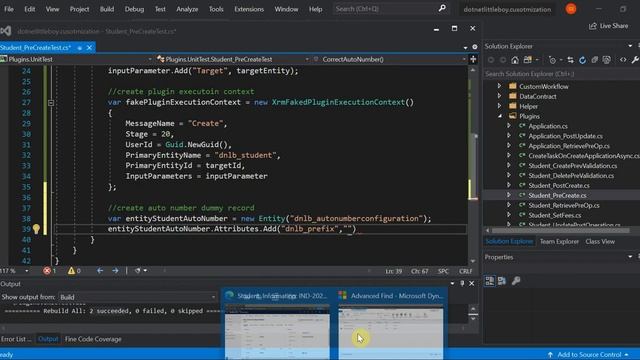Open the editor tab settings gear
The width and height of the screenshot is (640, 360).
tap(475, 47)
